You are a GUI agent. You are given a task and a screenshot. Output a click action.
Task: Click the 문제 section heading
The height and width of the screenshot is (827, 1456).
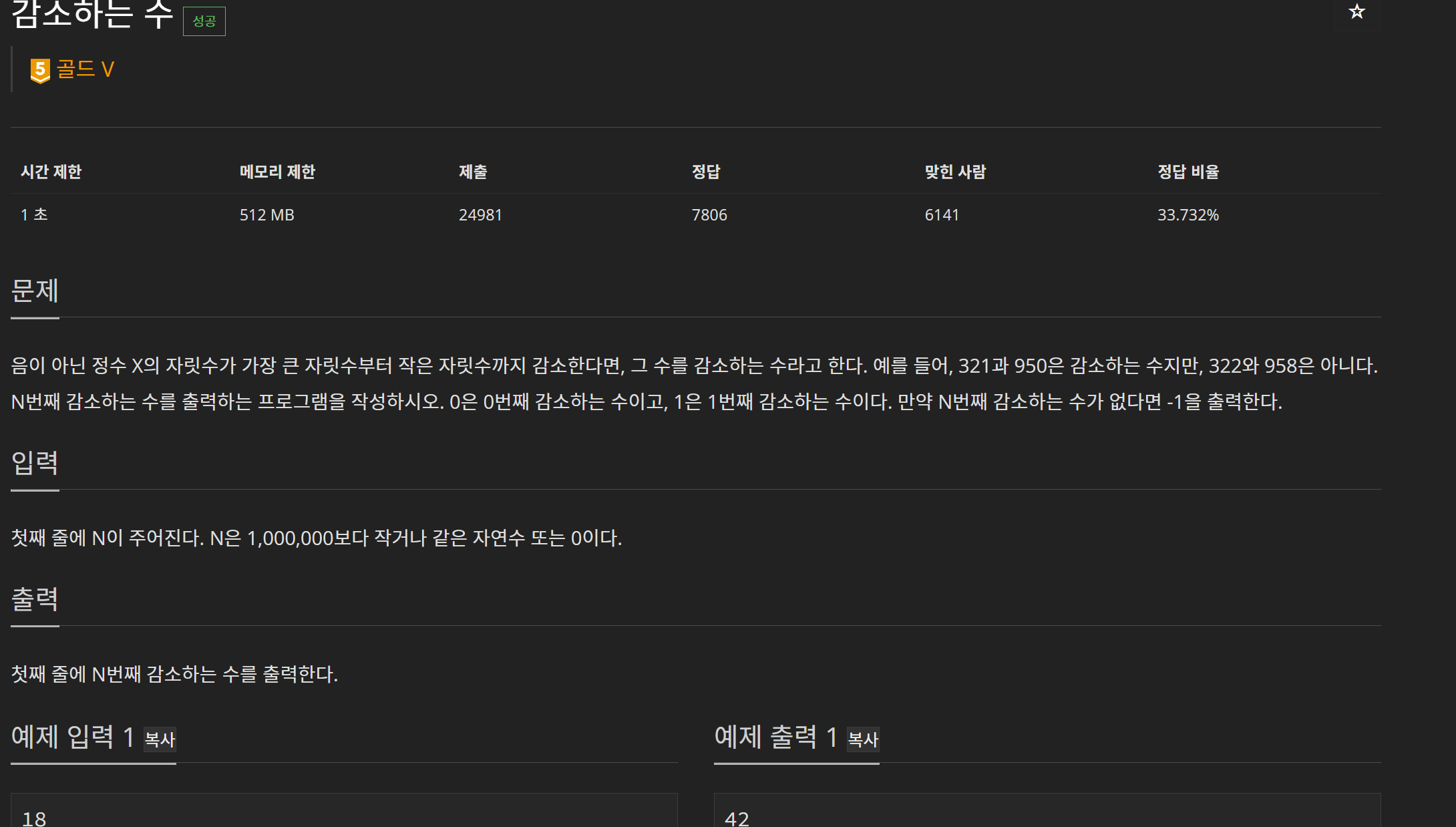pos(35,291)
